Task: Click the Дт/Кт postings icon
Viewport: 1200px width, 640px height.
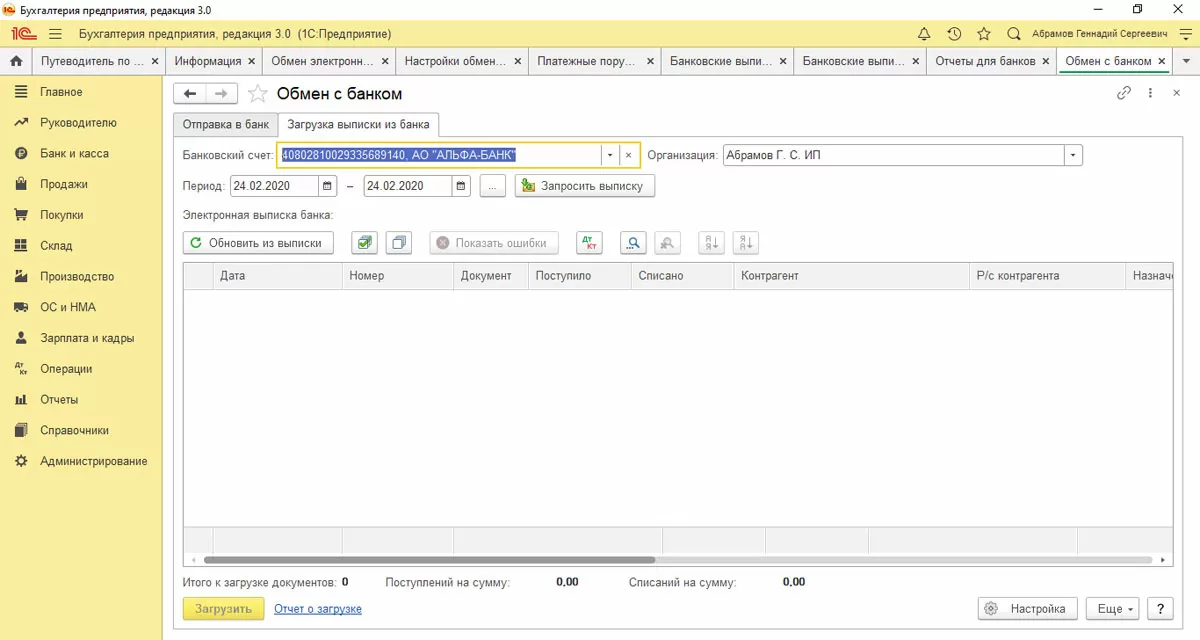Action: 590,243
